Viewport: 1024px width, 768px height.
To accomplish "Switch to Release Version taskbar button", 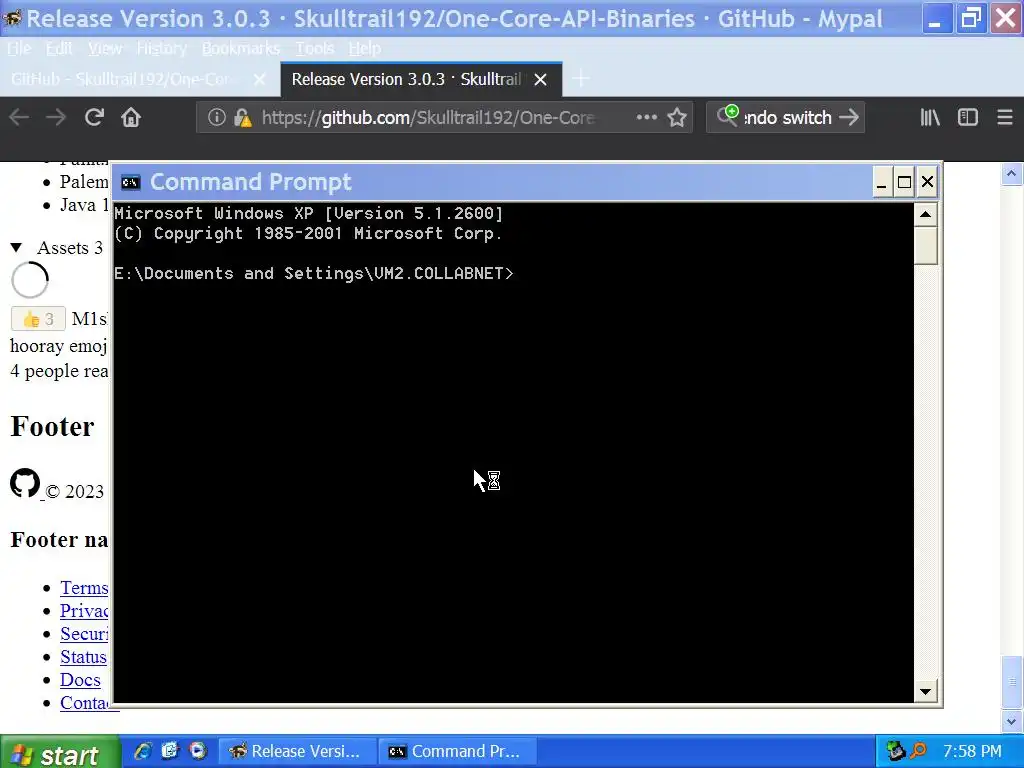I will coord(297,752).
